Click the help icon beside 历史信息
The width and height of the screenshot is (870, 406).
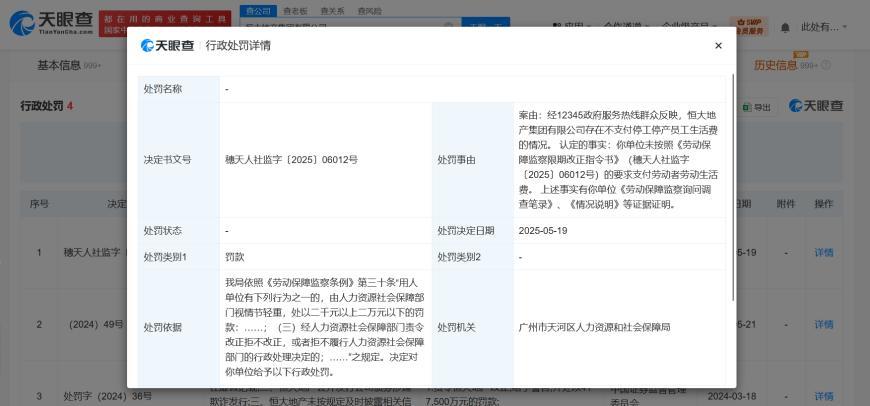pyautogui.click(x=826, y=65)
